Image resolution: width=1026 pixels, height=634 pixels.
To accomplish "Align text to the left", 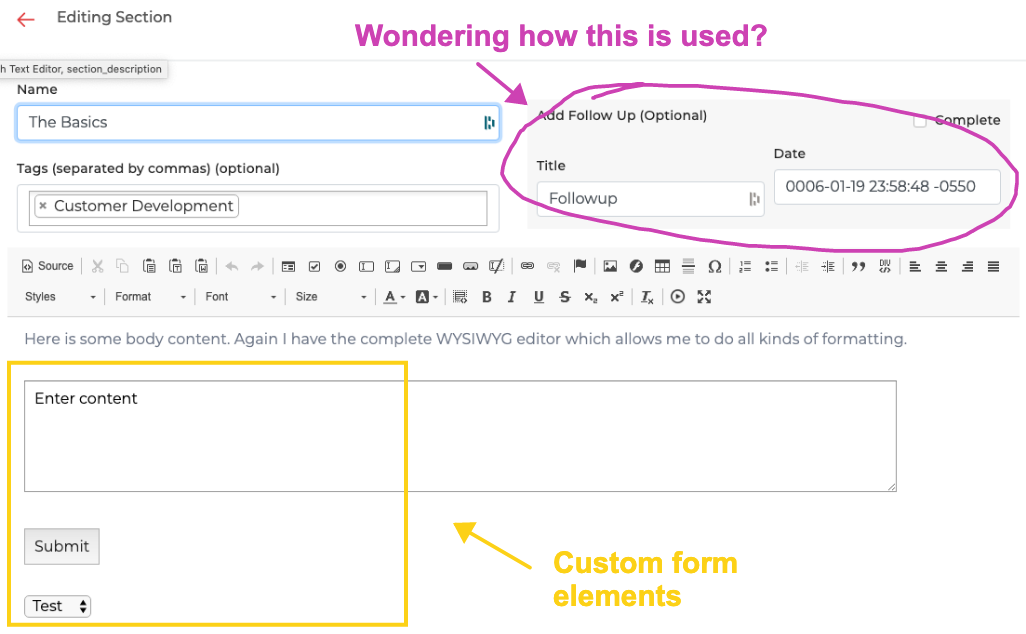I will click(x=915, y=266).
